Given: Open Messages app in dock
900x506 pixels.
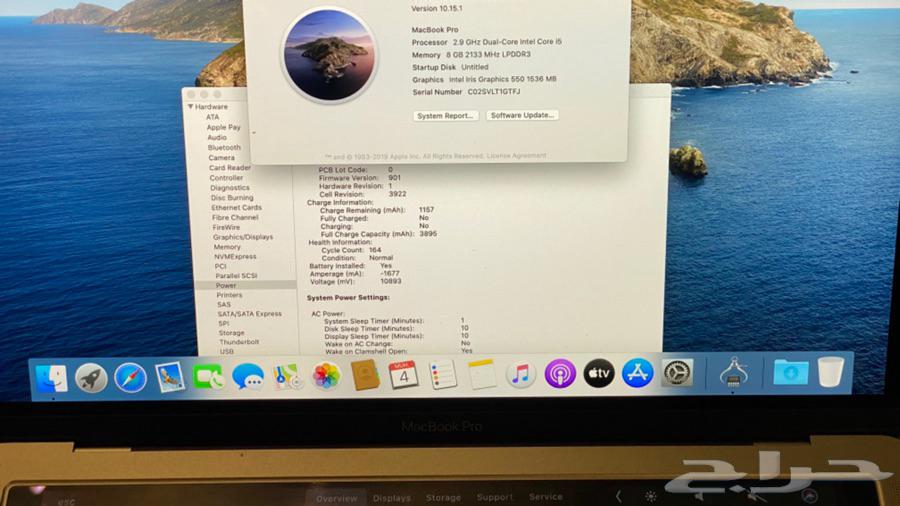Looking at the screenshot, I should point(248,377).
